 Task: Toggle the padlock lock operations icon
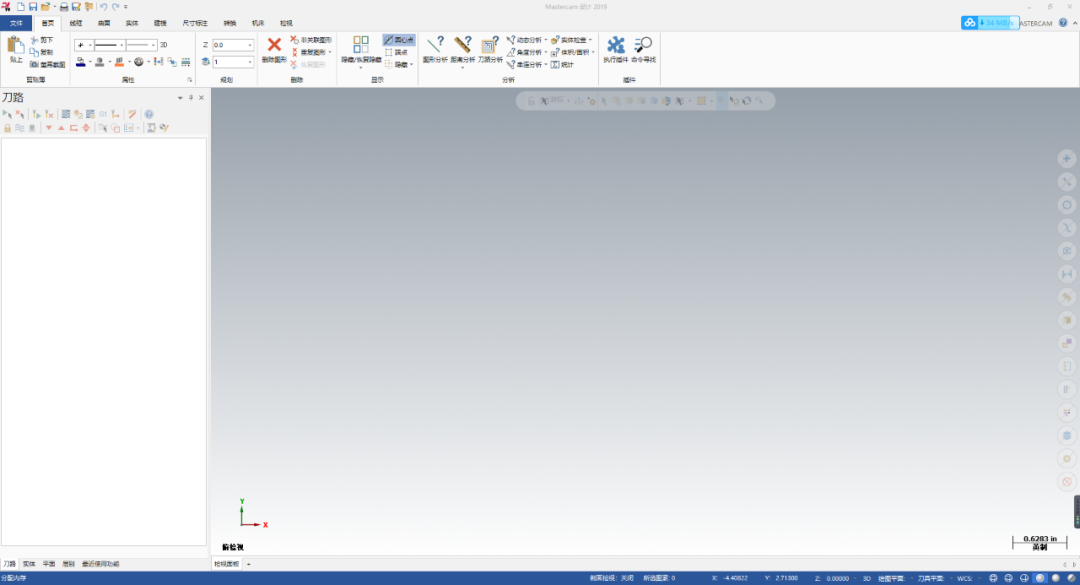click(8, 128)
